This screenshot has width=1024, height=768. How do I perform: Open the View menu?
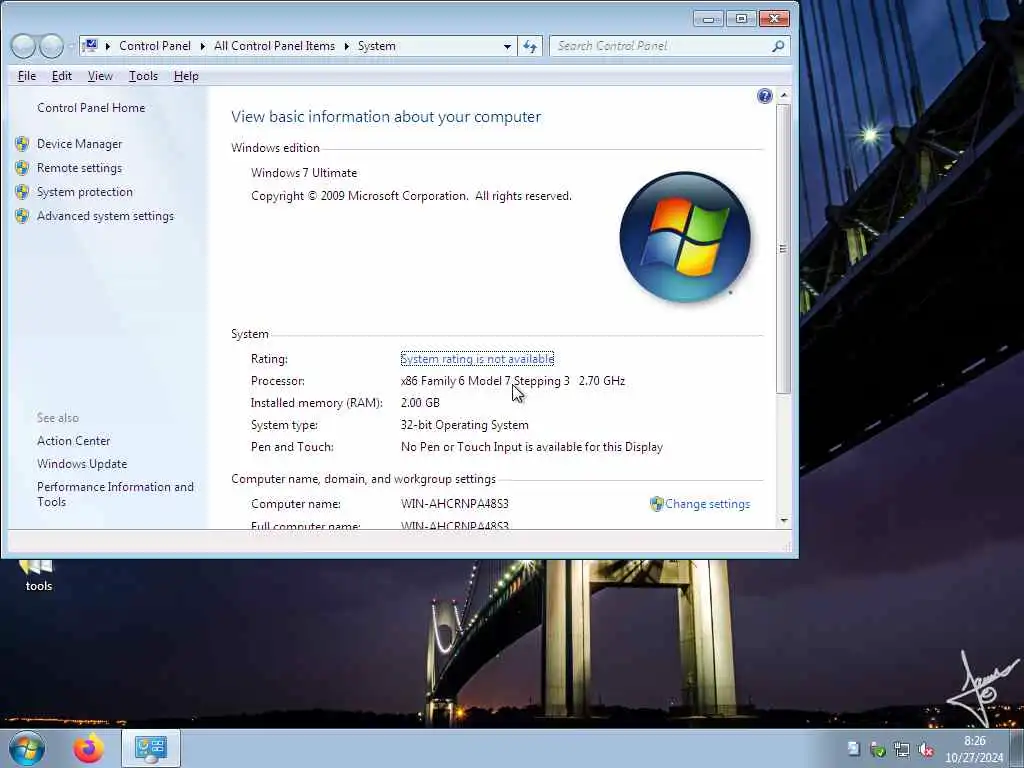tap(100, 76)
